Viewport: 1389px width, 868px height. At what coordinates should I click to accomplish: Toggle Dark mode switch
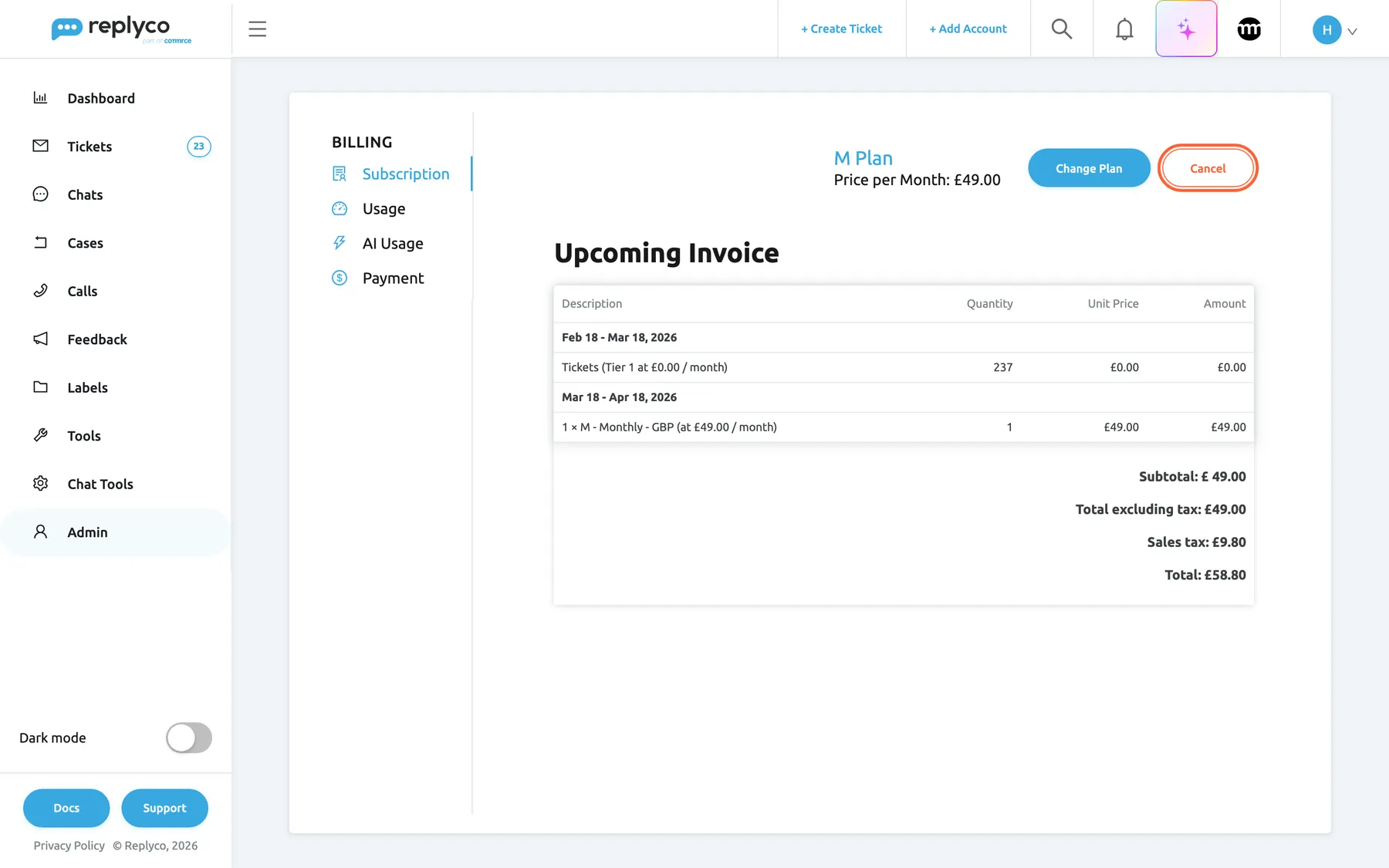pos(189,738)
